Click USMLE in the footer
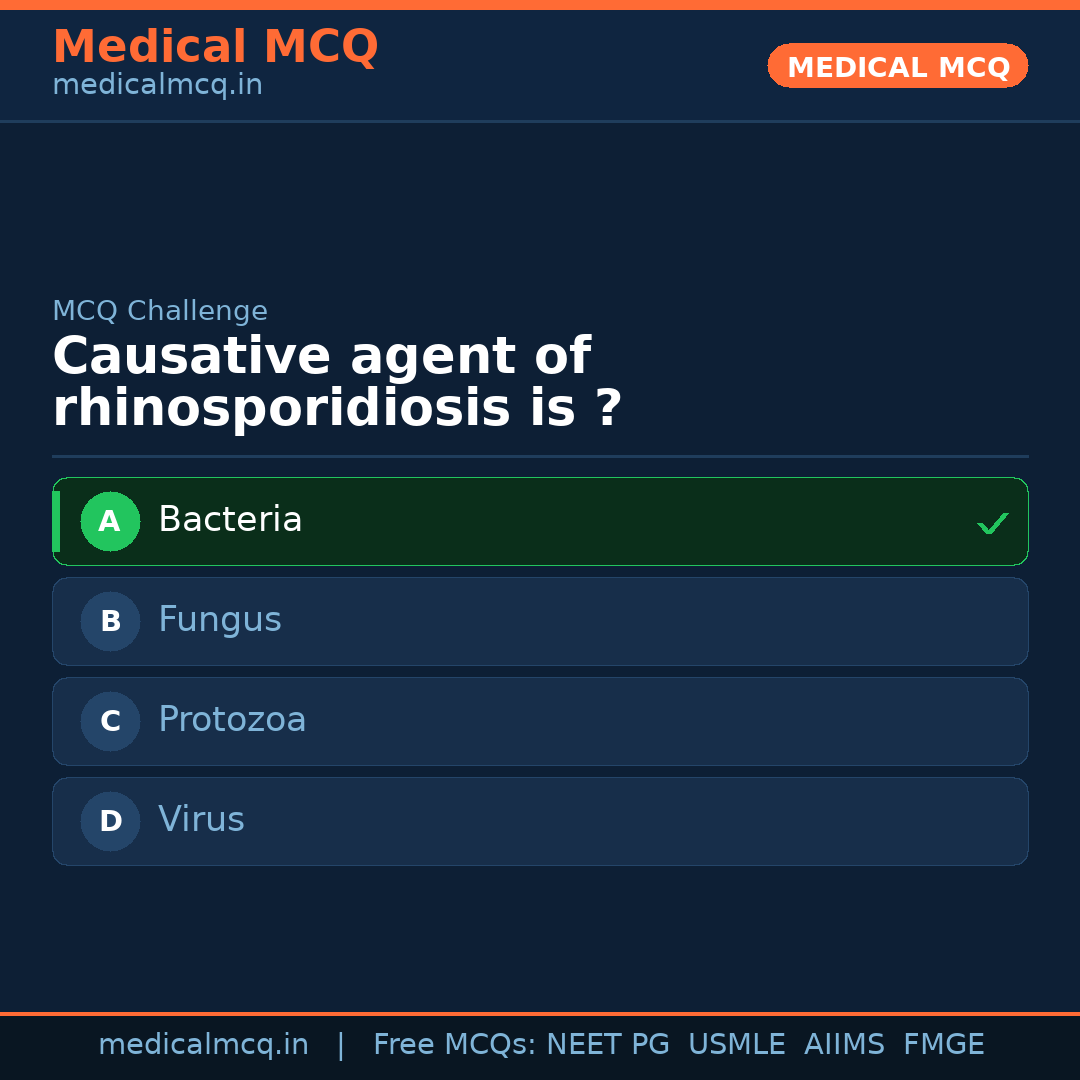 736,1045
